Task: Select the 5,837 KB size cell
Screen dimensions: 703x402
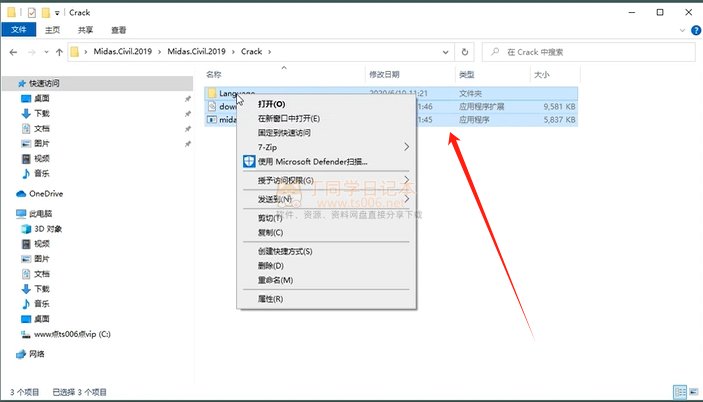Action: coord(559,120)
